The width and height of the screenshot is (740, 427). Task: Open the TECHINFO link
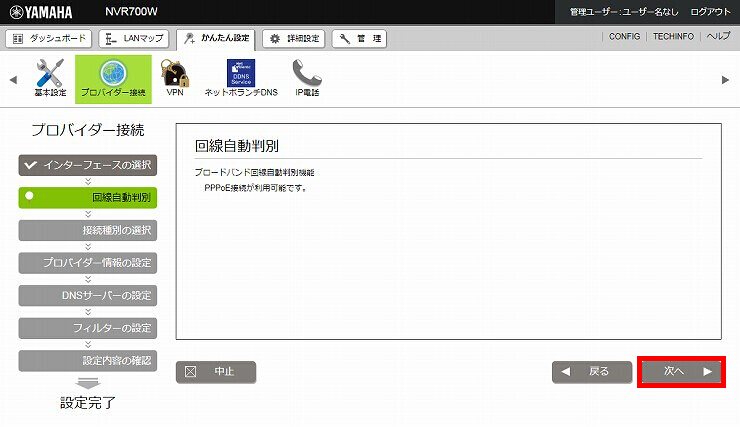673,36
